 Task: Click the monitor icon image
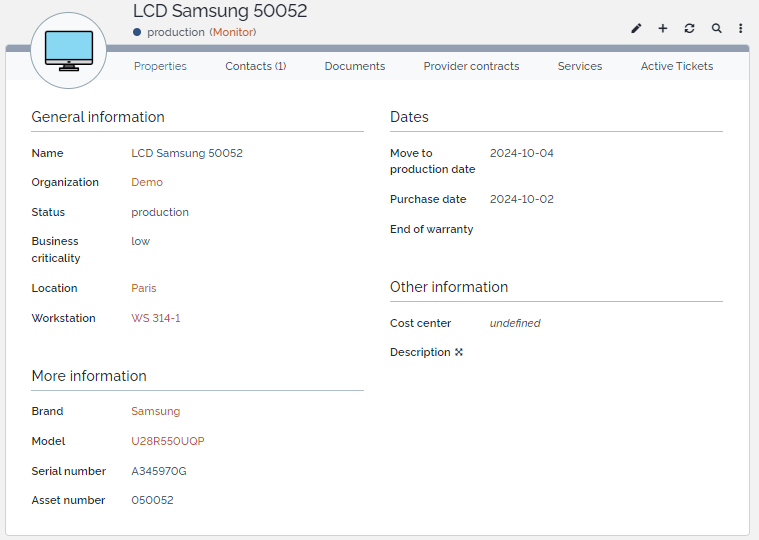[69, 51]
